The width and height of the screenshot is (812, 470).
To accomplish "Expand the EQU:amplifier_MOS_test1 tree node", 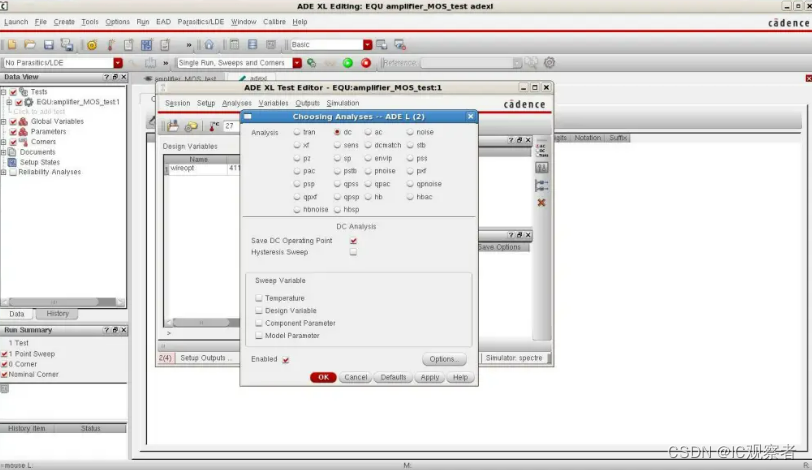I will [x=9, y=102].
